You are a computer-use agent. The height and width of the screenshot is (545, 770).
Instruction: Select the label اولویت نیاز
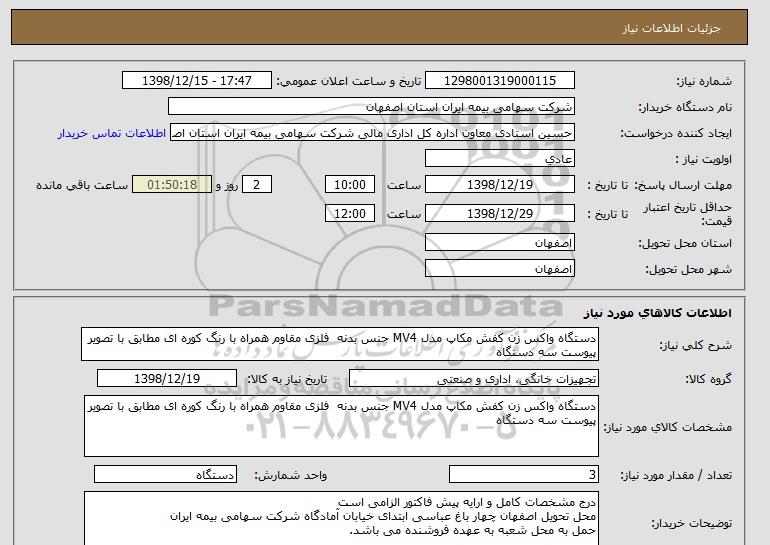[704, 160]
